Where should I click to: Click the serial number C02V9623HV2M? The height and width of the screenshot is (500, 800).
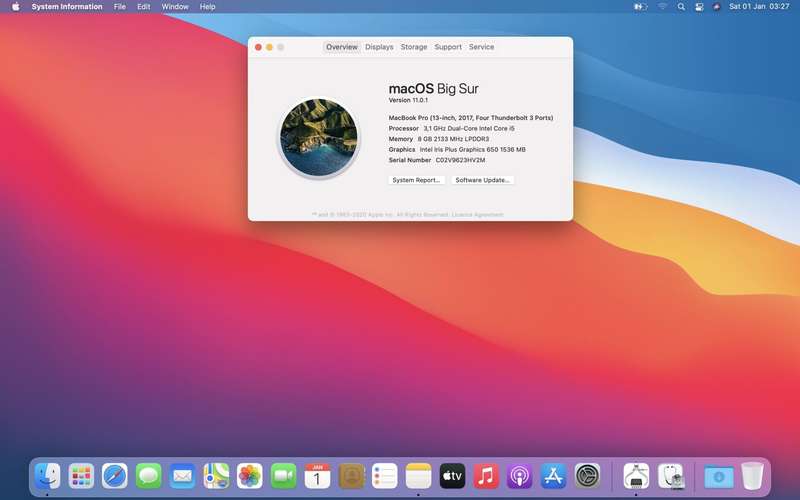[x=460, y=160]
